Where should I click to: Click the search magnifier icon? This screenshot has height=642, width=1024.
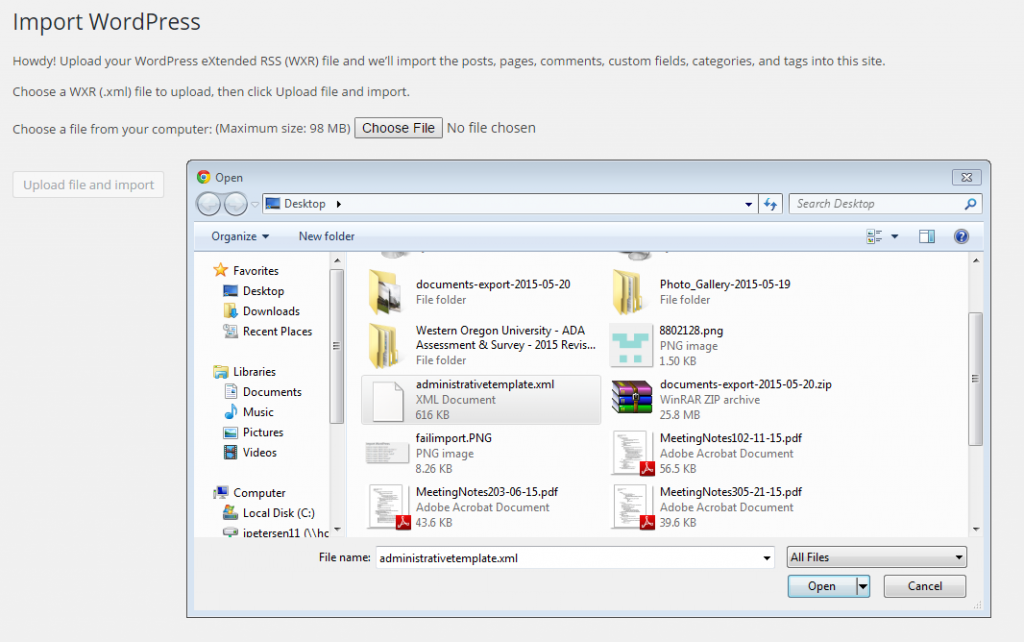[970, 204]
